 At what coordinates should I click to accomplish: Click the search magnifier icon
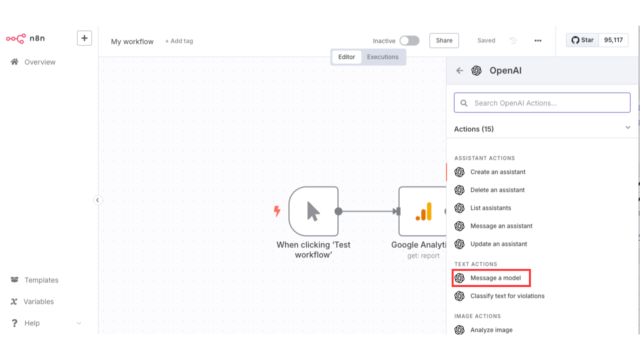coord(464,103)
